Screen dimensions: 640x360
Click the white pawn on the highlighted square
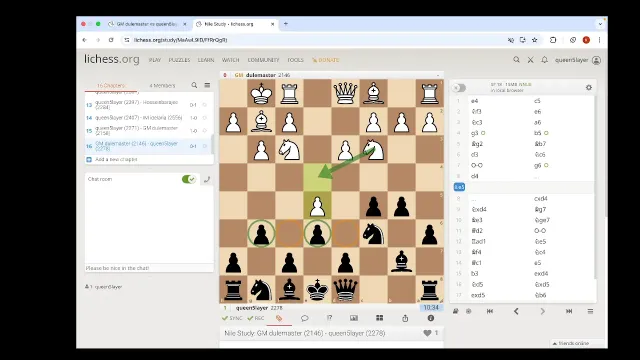coord(317,206)
